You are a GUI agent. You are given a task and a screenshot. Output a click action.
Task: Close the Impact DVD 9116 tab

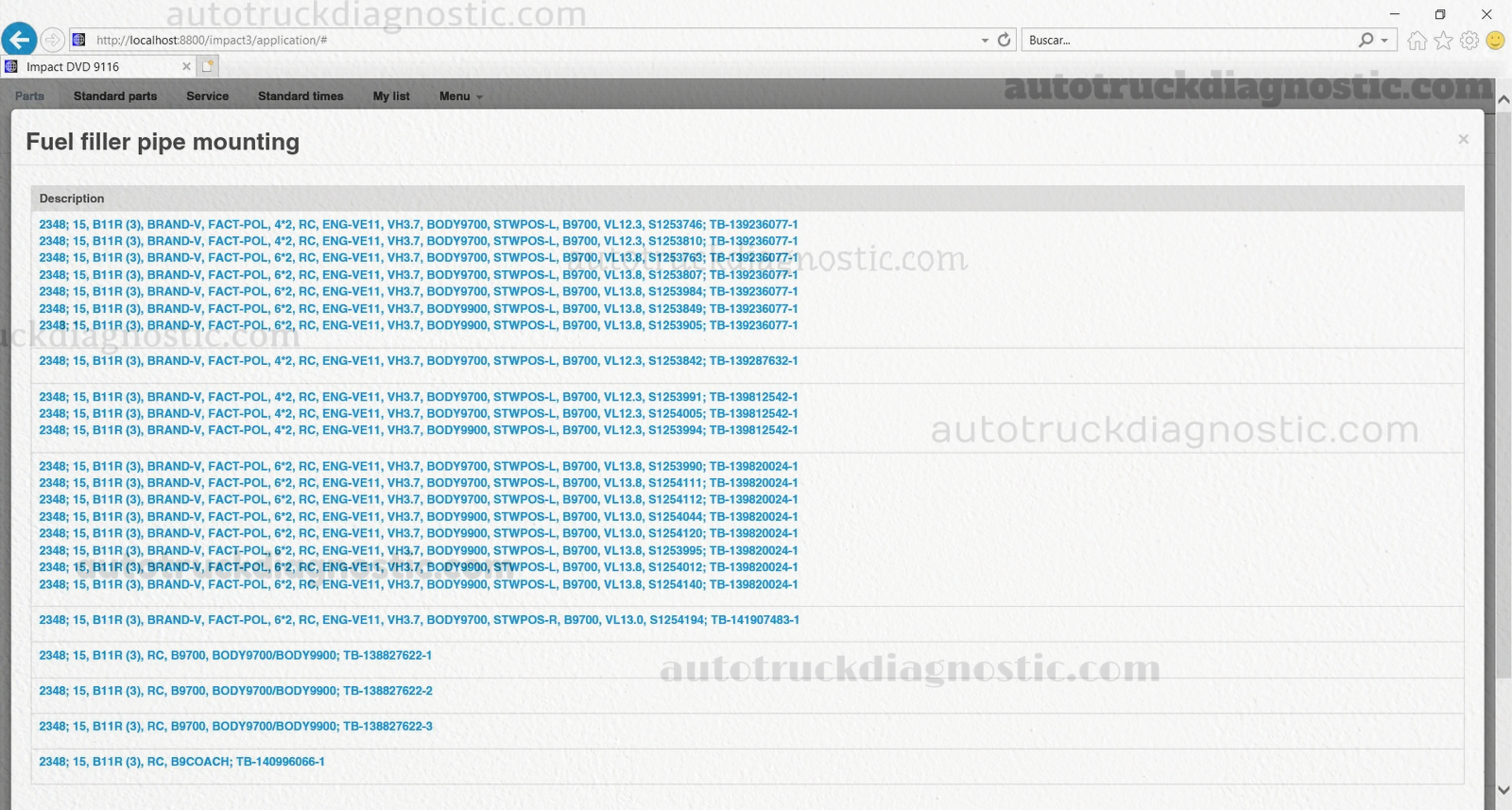pyautogui.click(x=186, y=66)
